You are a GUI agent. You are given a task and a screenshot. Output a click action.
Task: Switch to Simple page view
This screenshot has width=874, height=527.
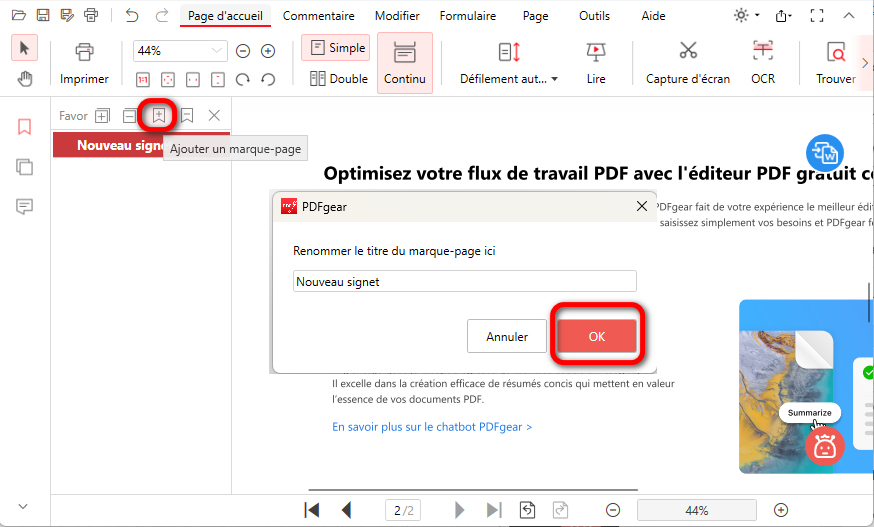point(336,48)
